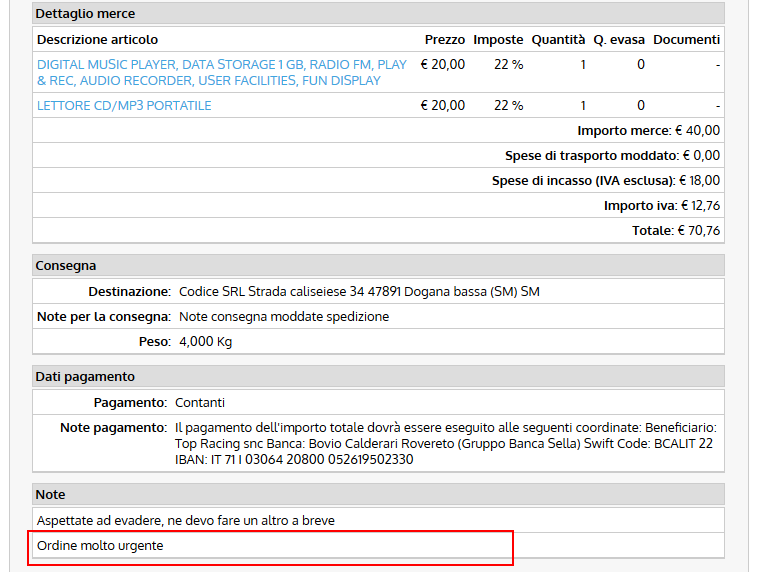760x572 pixels.
Task: Click the Prezzo column header
Action: [444, 40]
